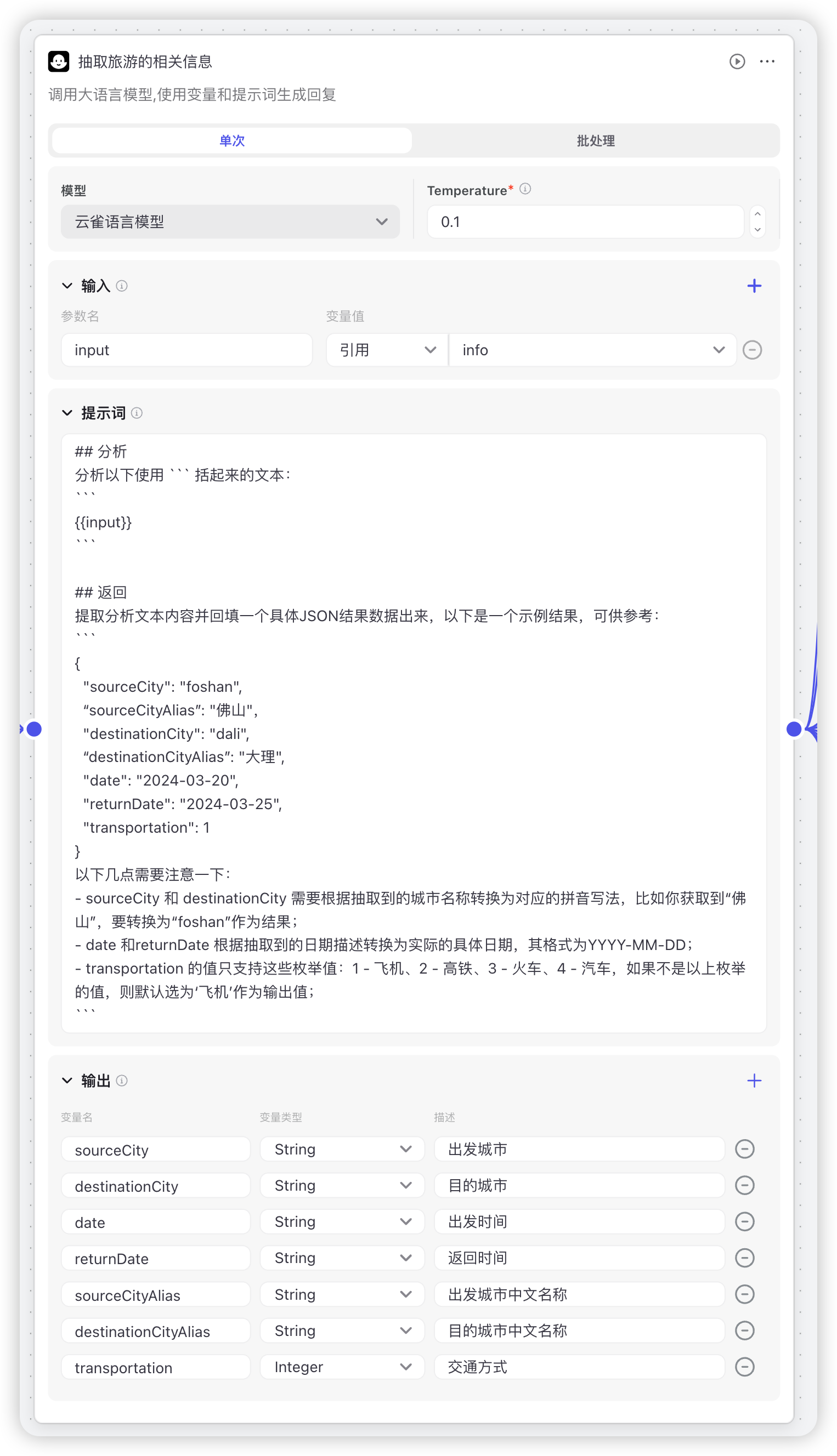The width and height of the screenshot is (837, 1456).
Task: Run the node with the play icon
Action: 737,61
